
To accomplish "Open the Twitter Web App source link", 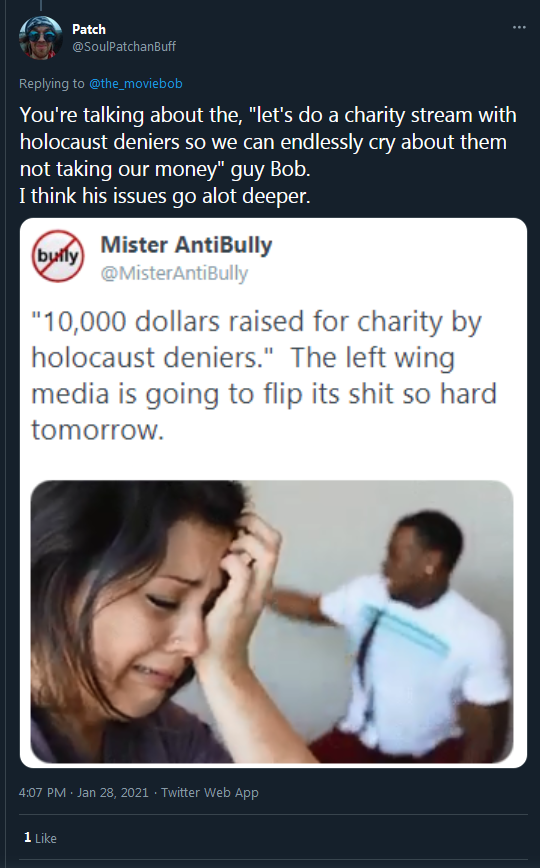I will (209, 793).
